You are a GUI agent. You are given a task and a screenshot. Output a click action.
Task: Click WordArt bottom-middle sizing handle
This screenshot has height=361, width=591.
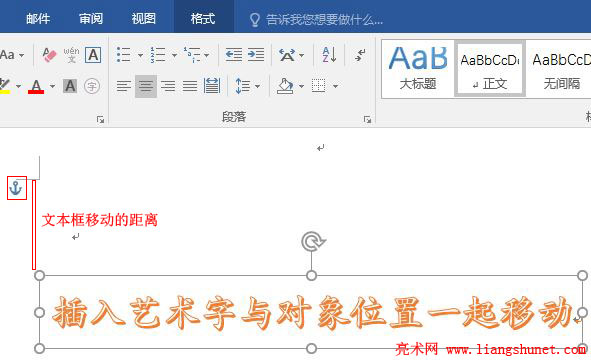click(x=311, y=349)
